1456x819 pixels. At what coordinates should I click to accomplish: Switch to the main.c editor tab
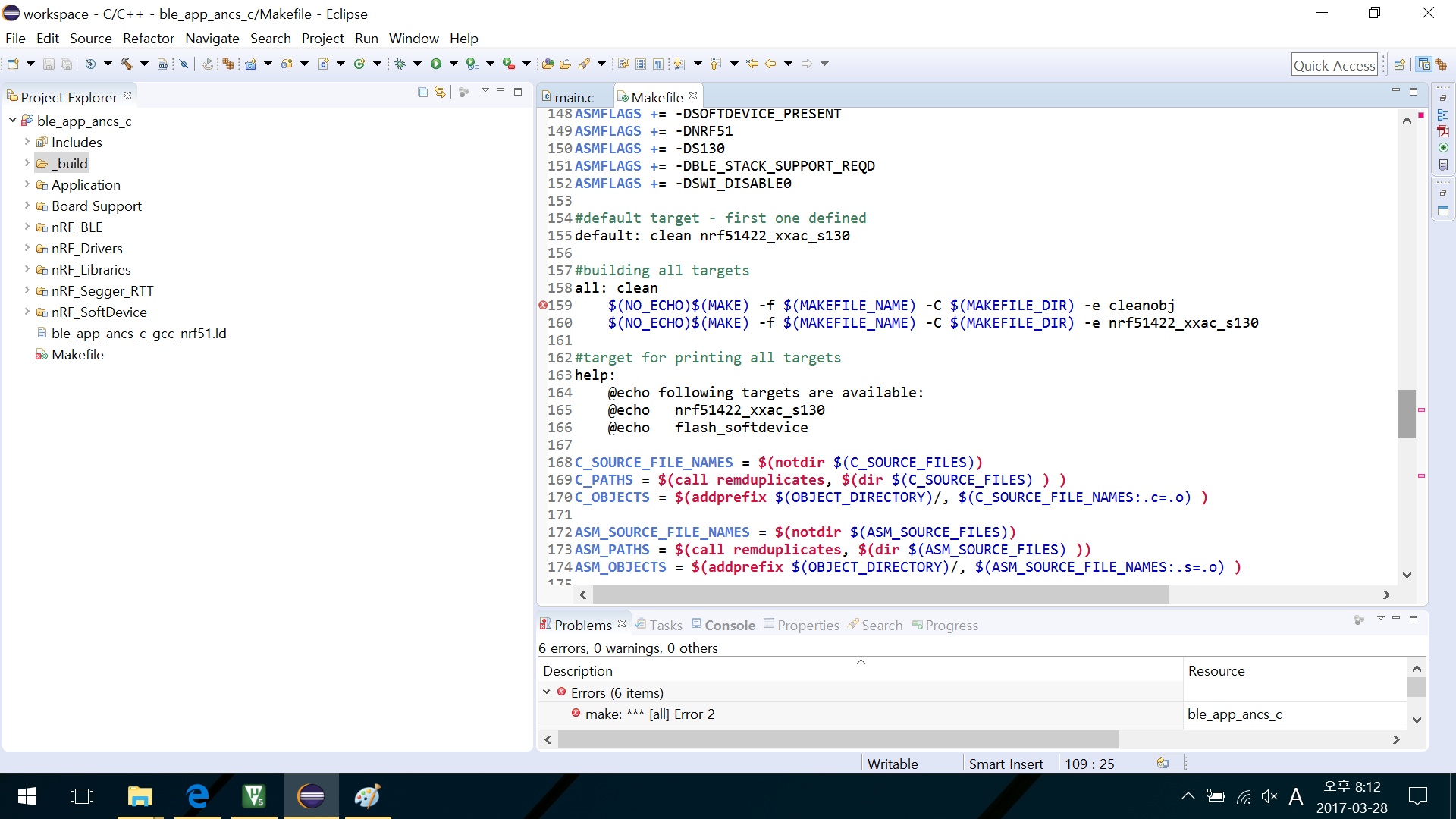tap(573, 97)
